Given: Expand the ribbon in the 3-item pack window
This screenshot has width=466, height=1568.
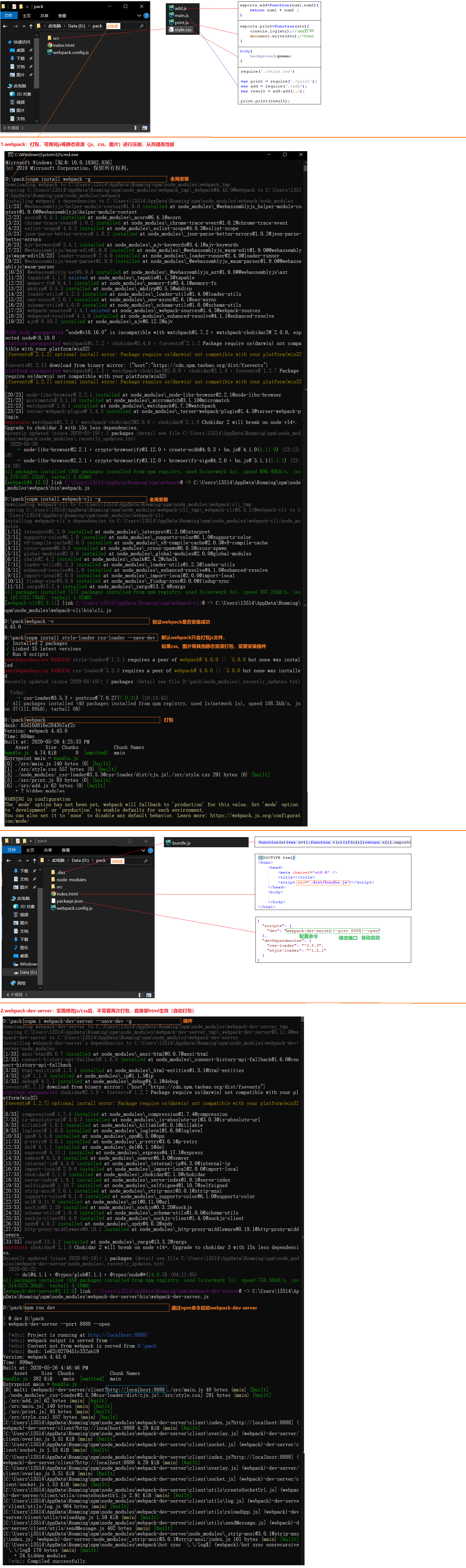Looking at the screenshot, I should point(140,16).
